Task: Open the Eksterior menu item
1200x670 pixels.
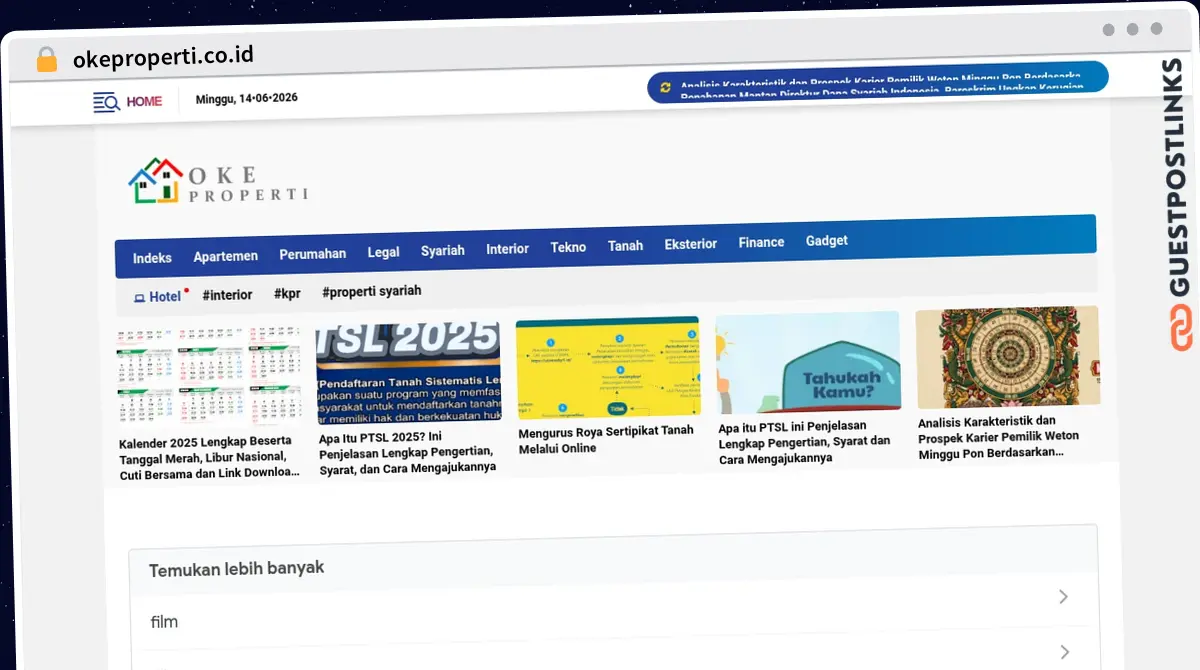Action: [691, 244]
